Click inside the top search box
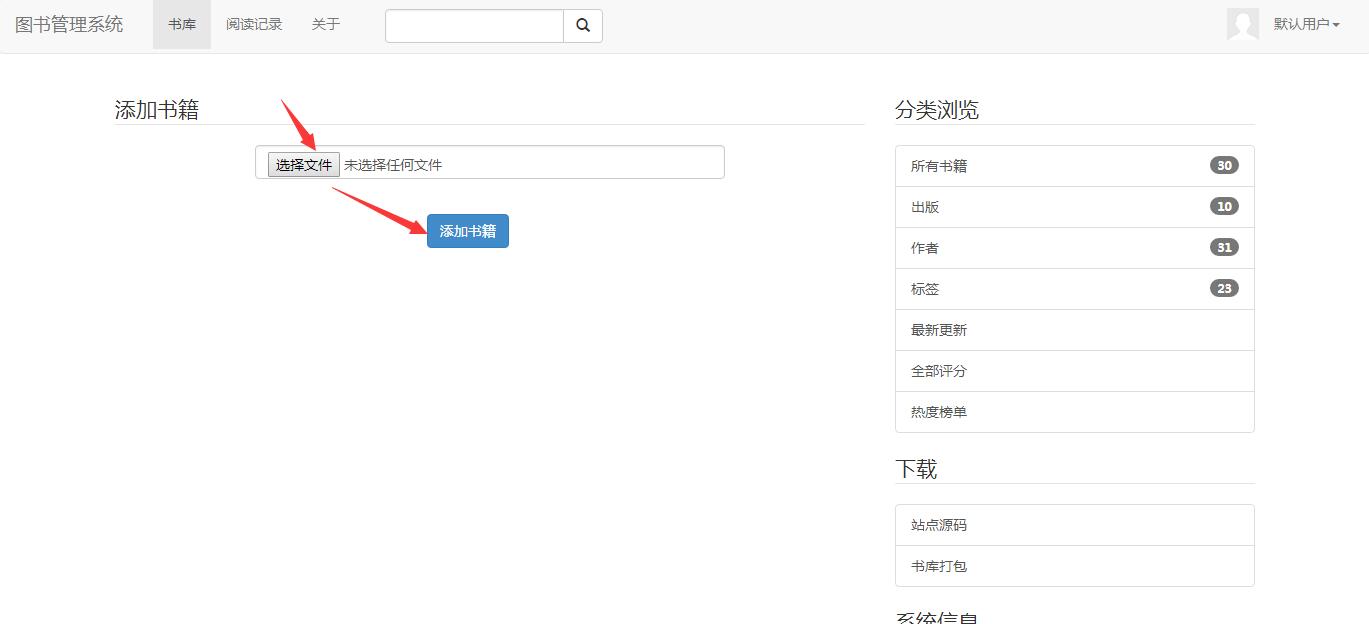The width and height of the screenshot is (1369, 624). 474,25
